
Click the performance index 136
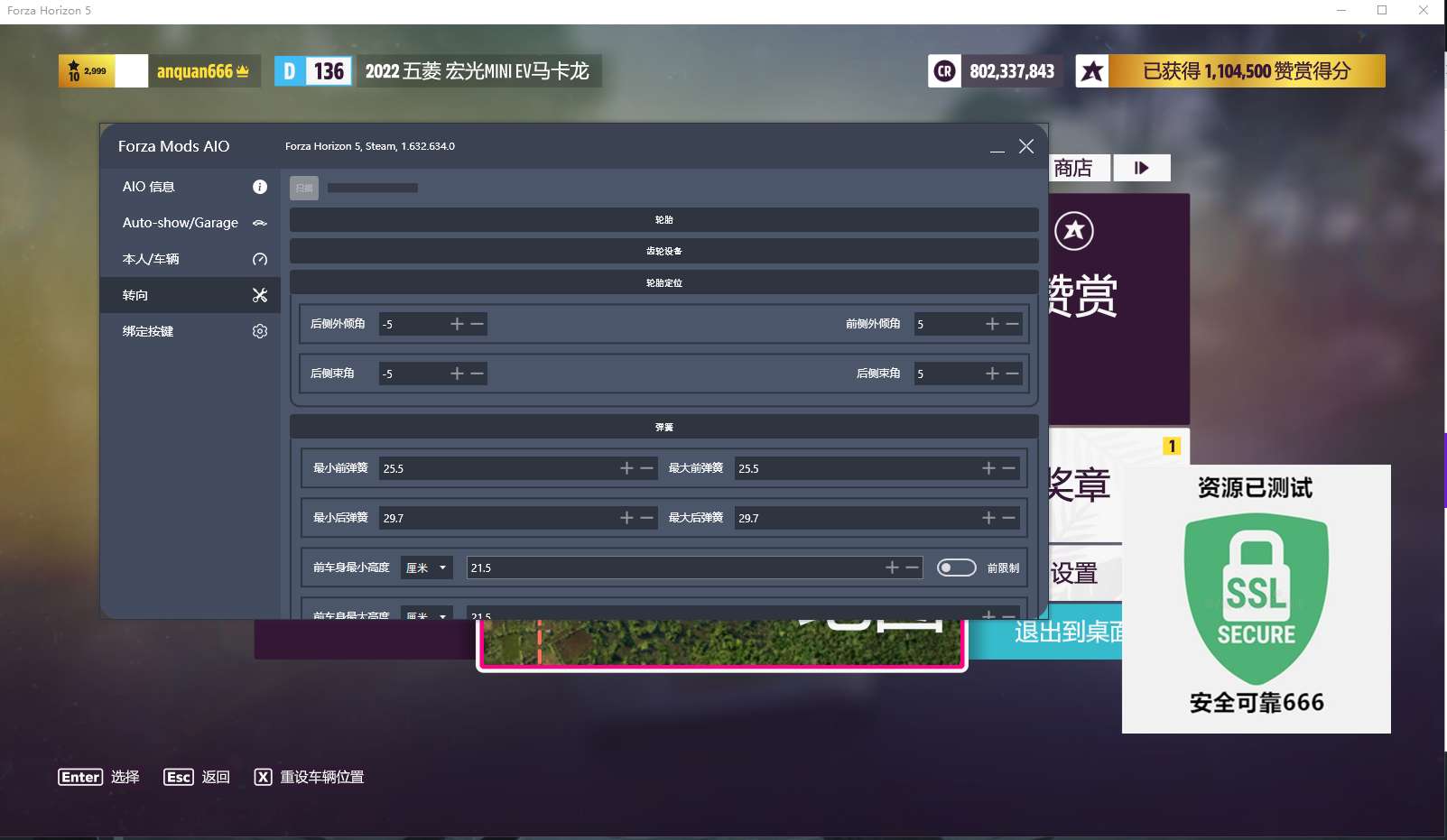tap(329, 71)
